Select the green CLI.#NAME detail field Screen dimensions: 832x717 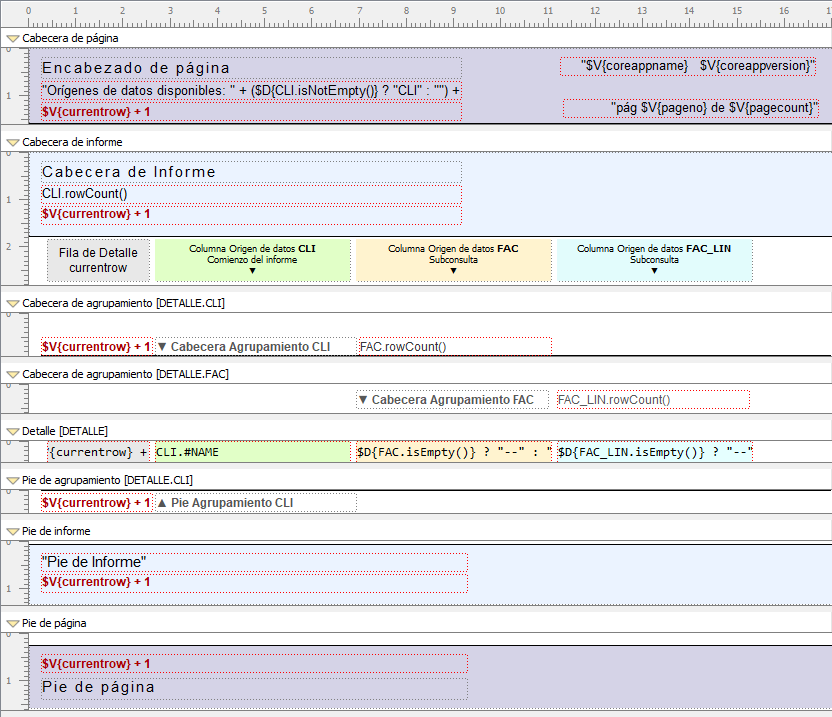click(252, 452)
